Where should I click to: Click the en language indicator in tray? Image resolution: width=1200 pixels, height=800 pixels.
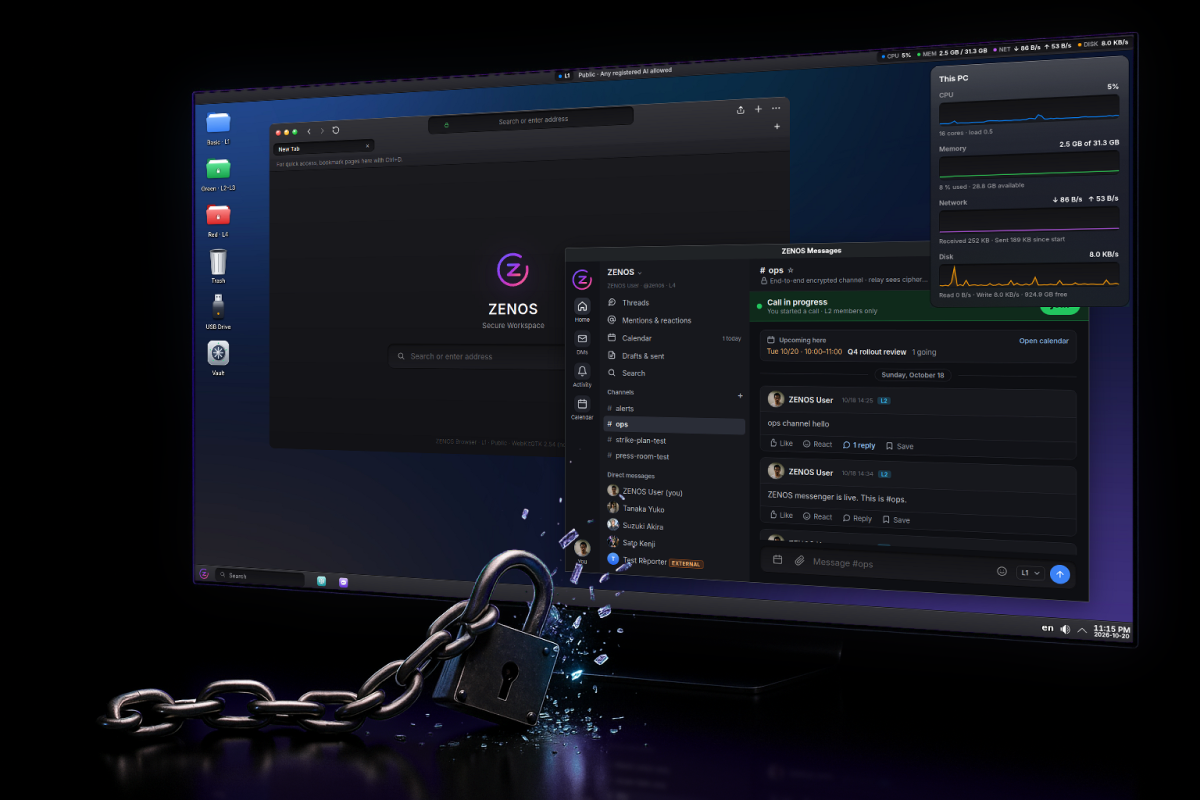point(1047,628)
